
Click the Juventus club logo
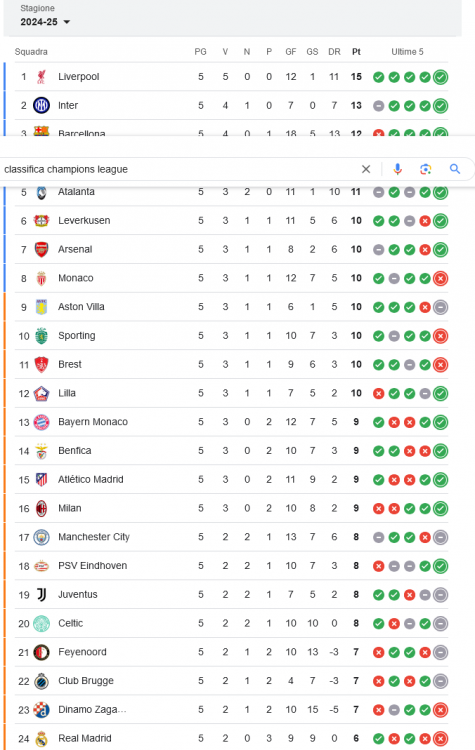pyautogui.click(x=42, y=595)
